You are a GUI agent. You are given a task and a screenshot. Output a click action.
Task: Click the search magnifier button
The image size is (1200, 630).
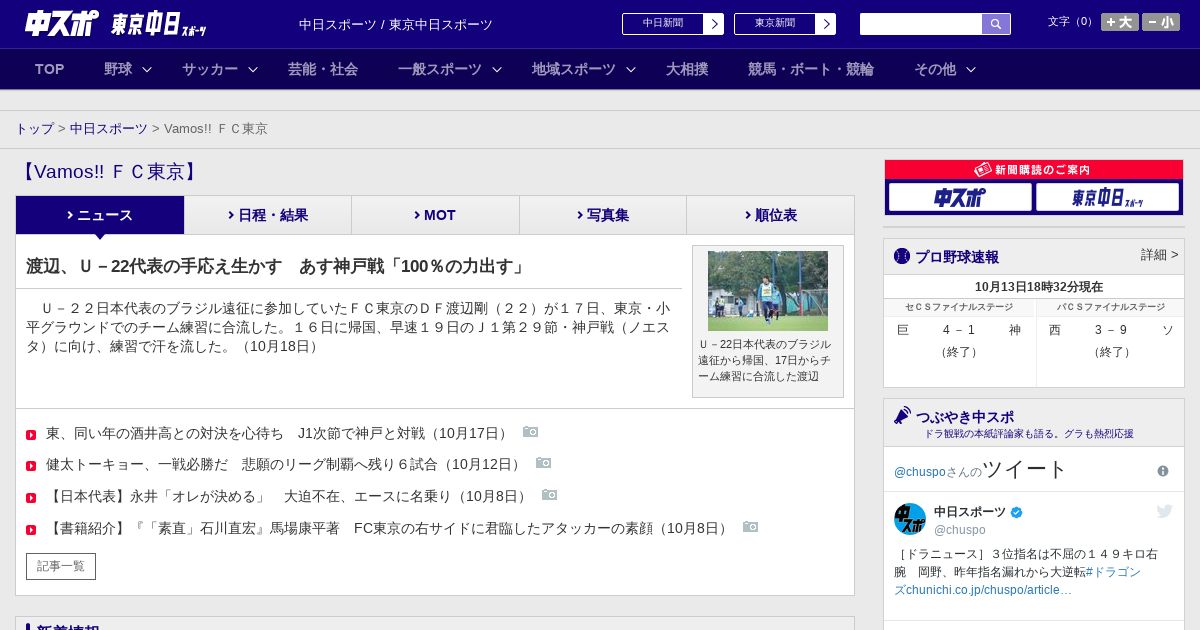[x=996, y=24]
